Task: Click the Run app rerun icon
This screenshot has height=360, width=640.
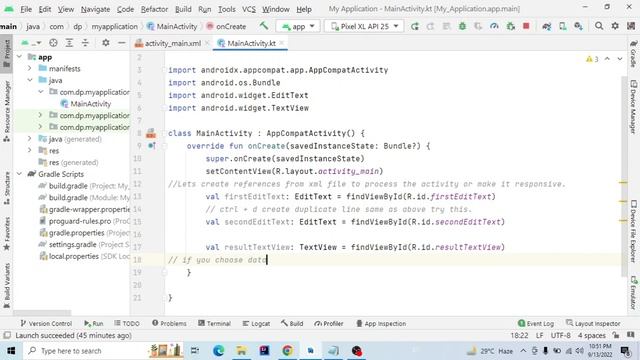Action: 415,27
